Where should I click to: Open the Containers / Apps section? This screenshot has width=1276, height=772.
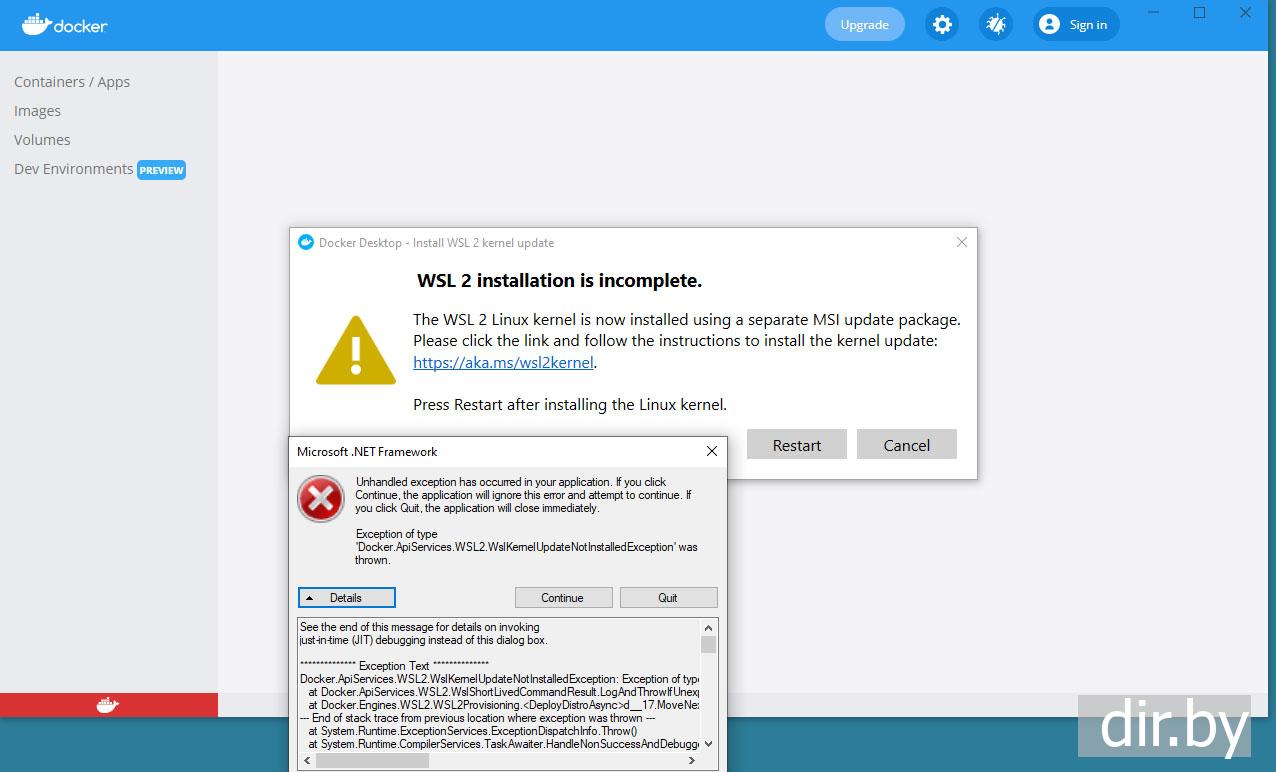click(x=72, y=82)
